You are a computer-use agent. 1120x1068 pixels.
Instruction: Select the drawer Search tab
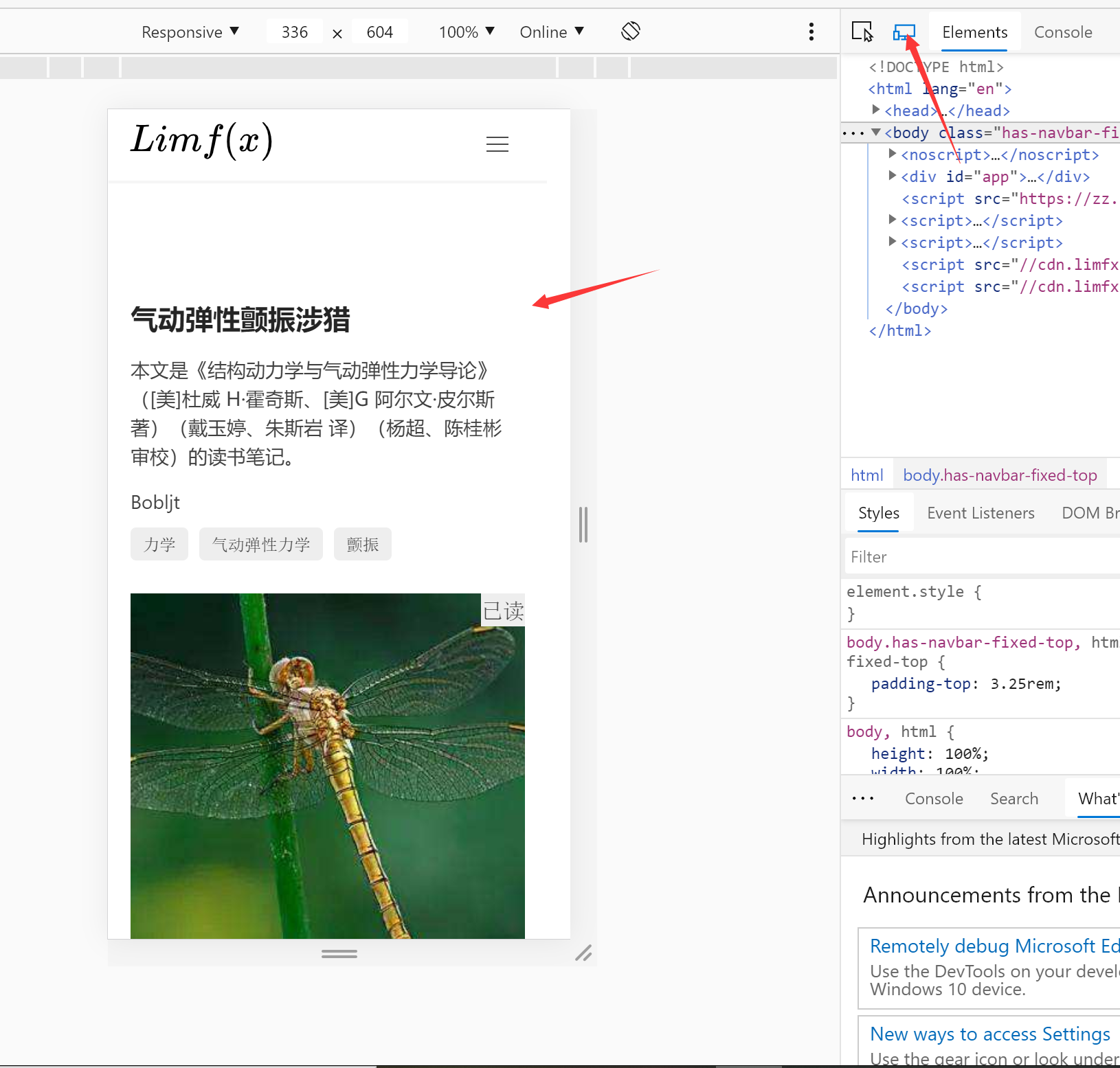tap(1014, 799)
